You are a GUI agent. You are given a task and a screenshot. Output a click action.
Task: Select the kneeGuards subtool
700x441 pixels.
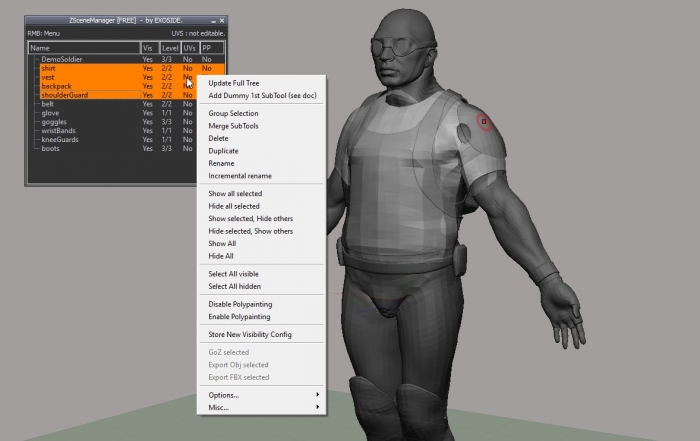point(60,139)
